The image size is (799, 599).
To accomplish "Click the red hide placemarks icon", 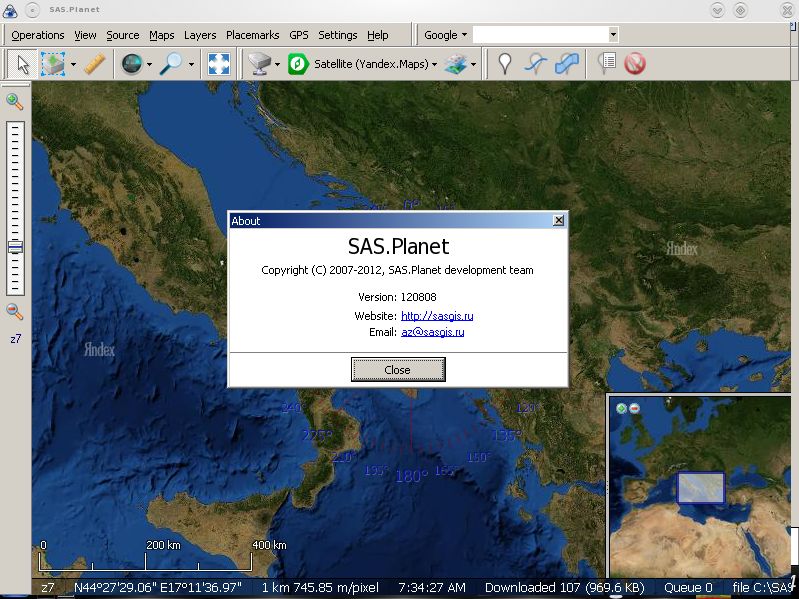I will click(x=635, y=64).
